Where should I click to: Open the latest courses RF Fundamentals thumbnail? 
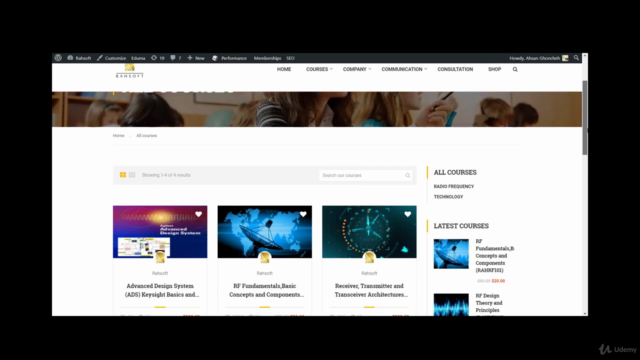(451, 254)
